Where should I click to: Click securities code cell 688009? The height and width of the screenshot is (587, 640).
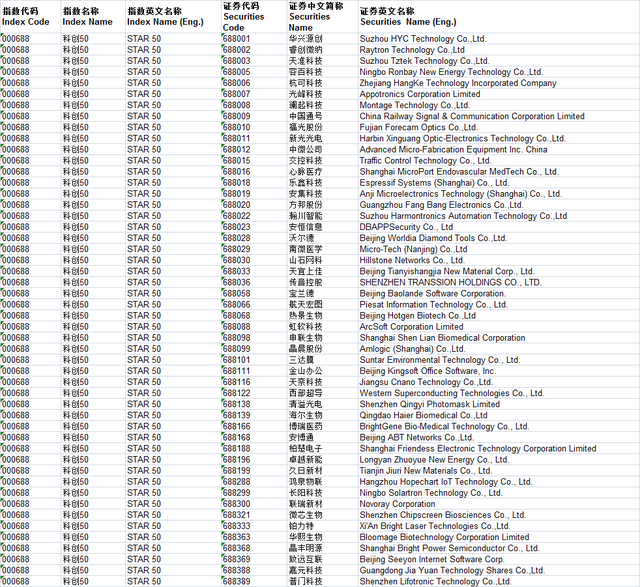[x=254, y=116]
